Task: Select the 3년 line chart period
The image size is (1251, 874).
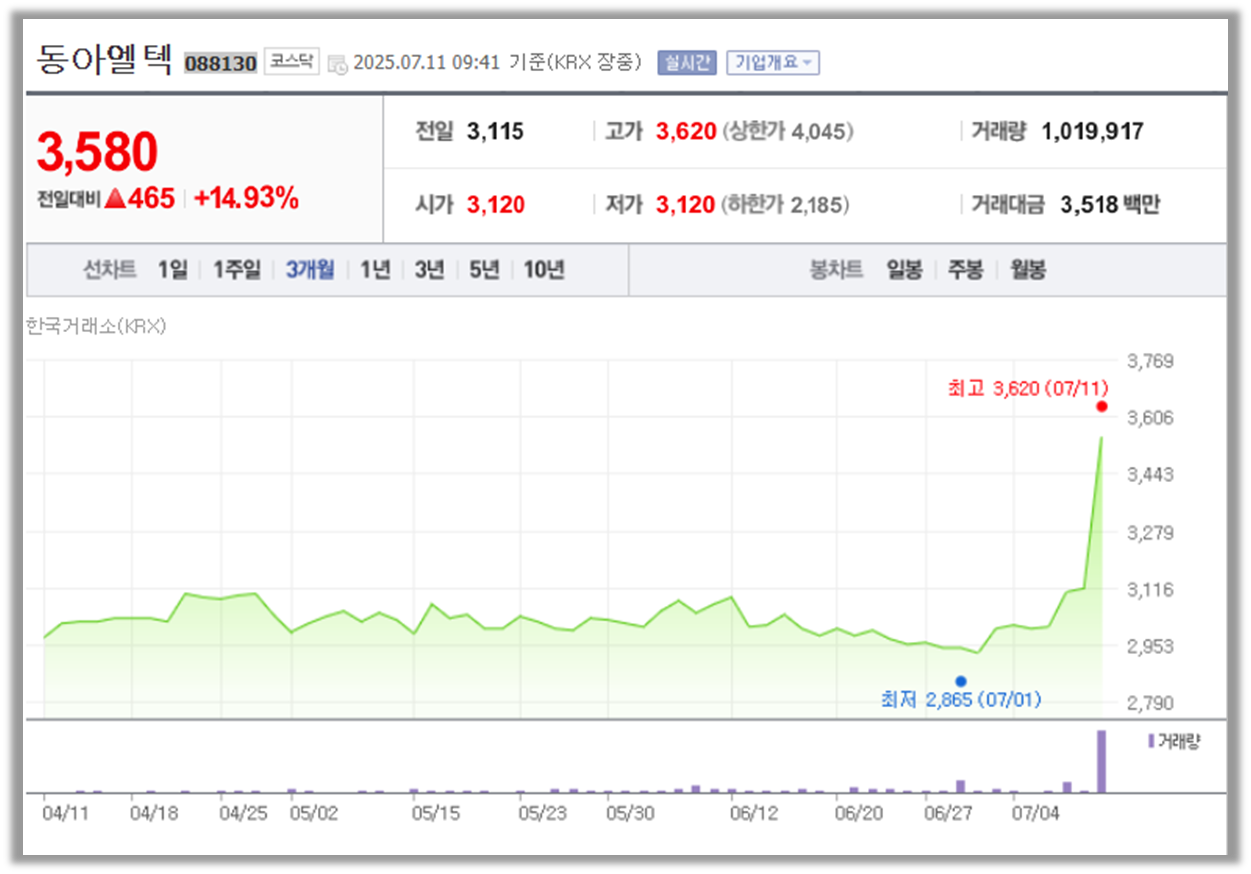Action: pos(429,270)
